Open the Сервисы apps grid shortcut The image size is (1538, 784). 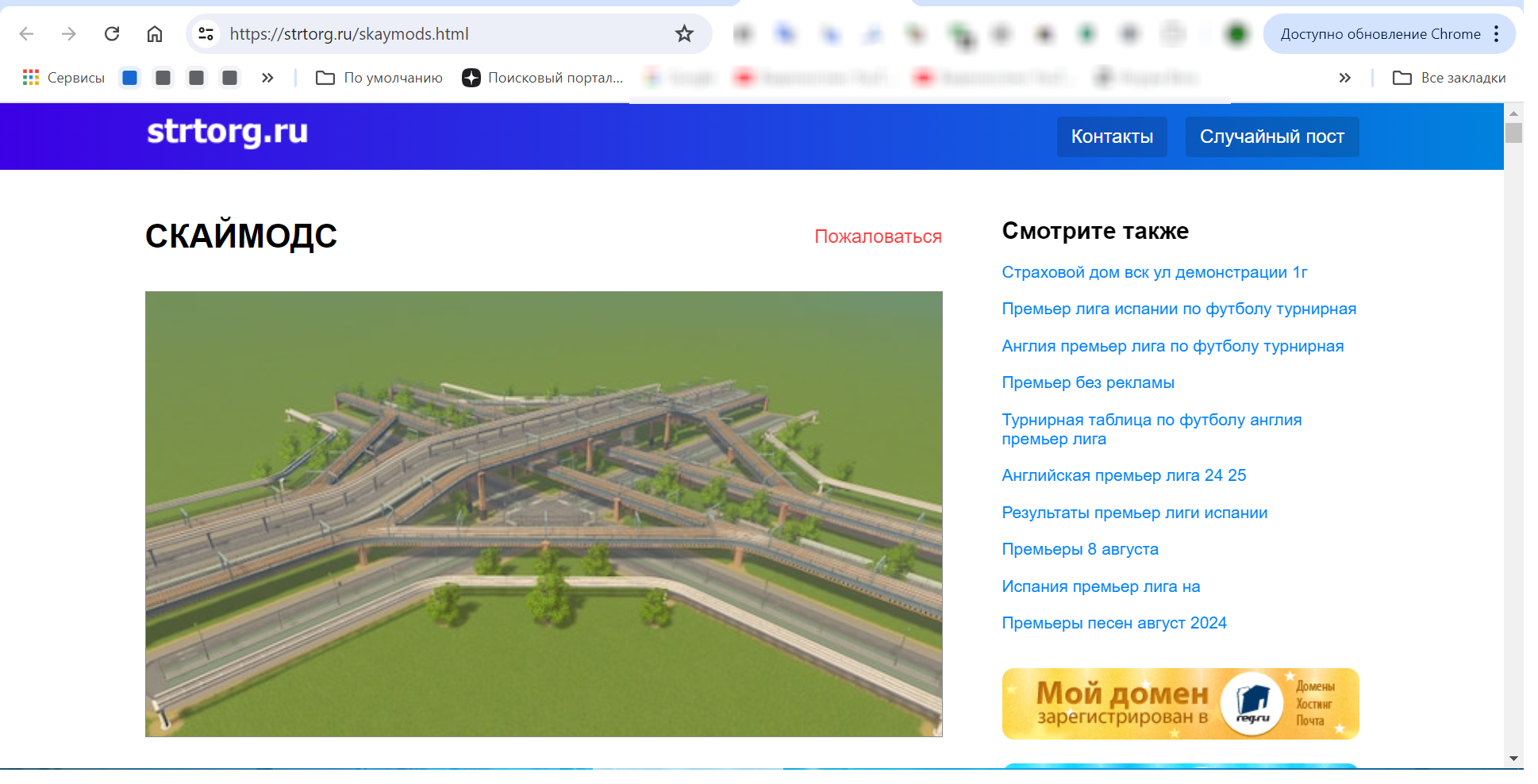pos(63,78)
